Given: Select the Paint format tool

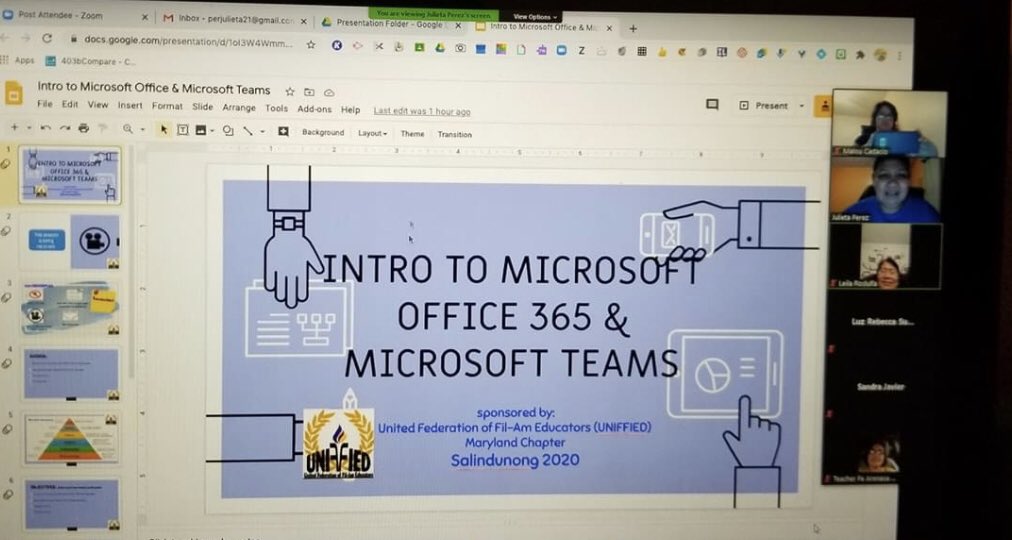Looking at the screenshot, I should [102, 129].
